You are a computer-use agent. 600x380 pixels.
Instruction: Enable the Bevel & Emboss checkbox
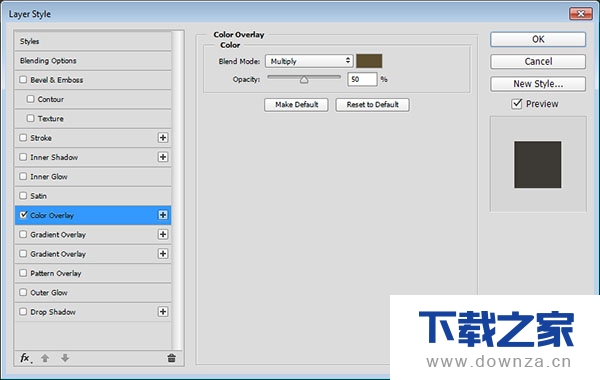pyautogui.click(x=23, y=80)
